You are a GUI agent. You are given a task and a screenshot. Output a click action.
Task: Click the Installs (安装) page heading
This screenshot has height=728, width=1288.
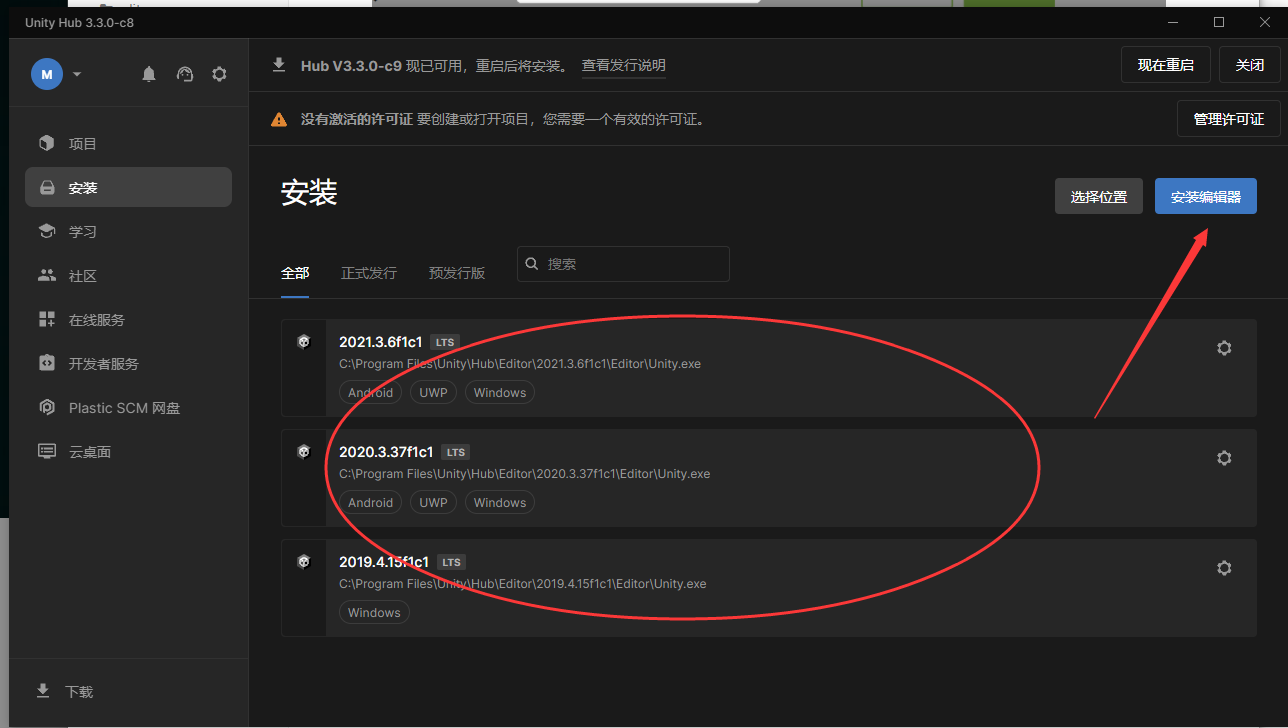[x=309, y=193]
